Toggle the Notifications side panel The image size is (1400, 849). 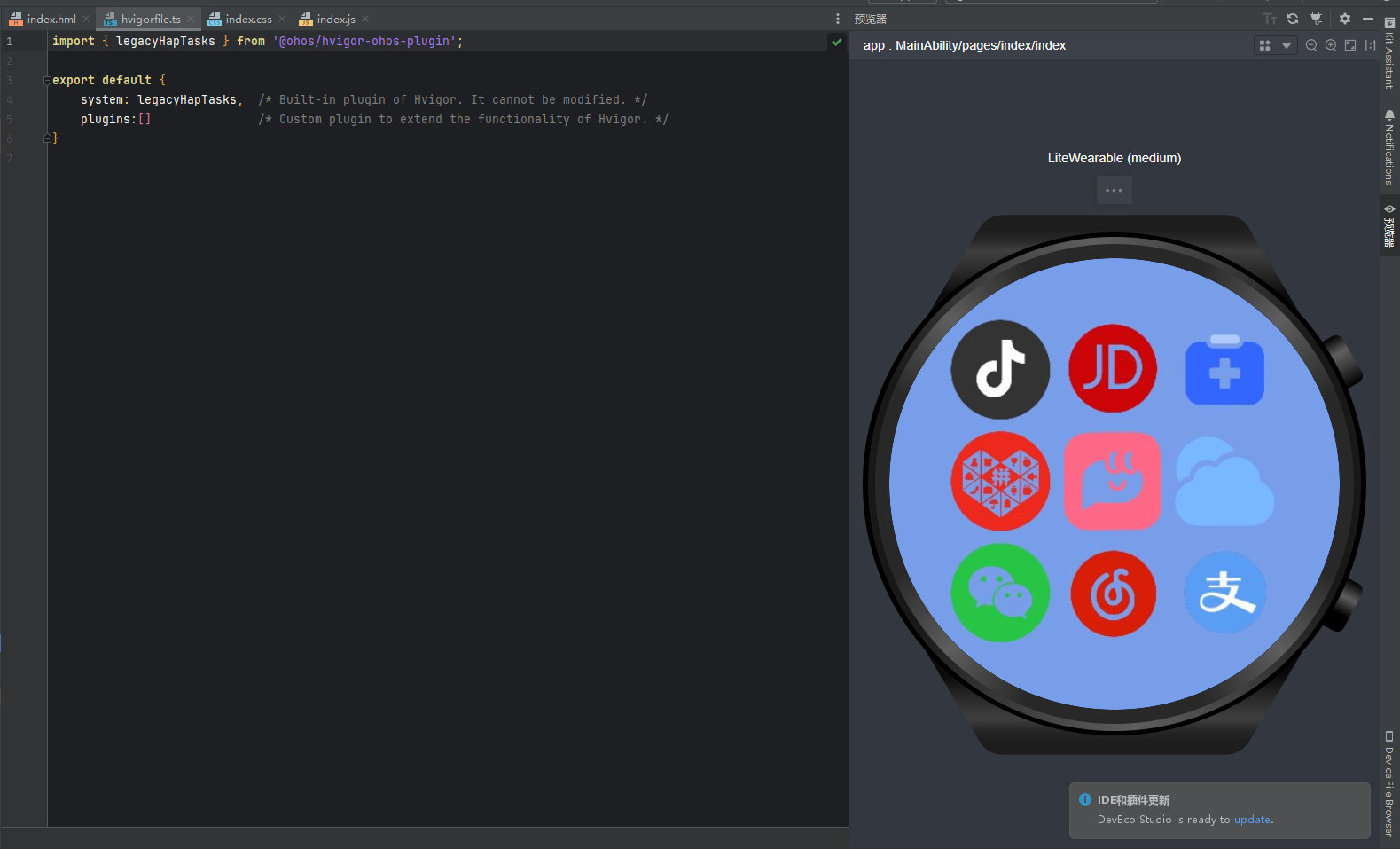tap(1389, 147)
